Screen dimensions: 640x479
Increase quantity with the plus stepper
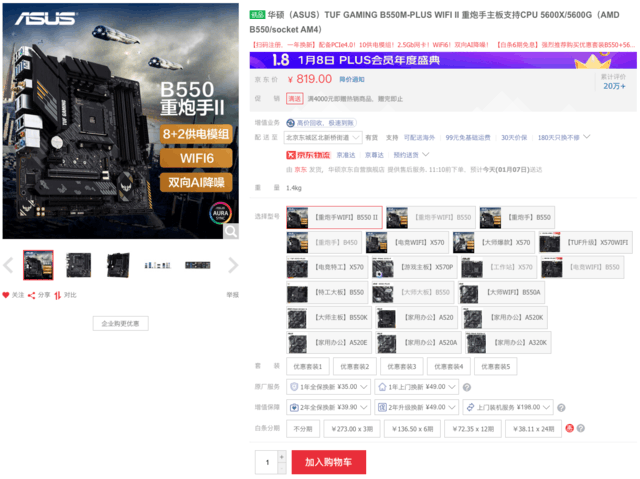282,457
